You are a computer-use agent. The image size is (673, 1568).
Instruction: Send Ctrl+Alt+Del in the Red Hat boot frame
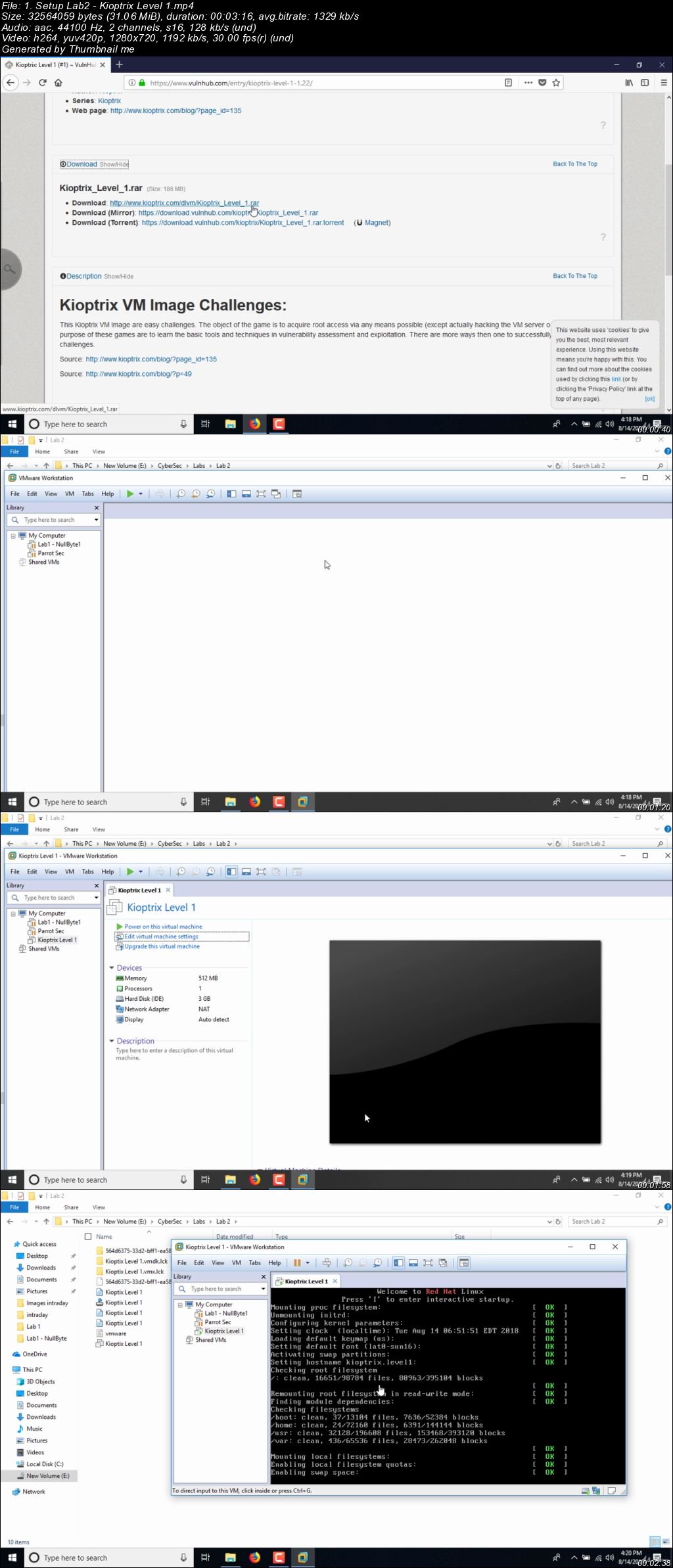pyautogui.click(x=327, y=1262)
